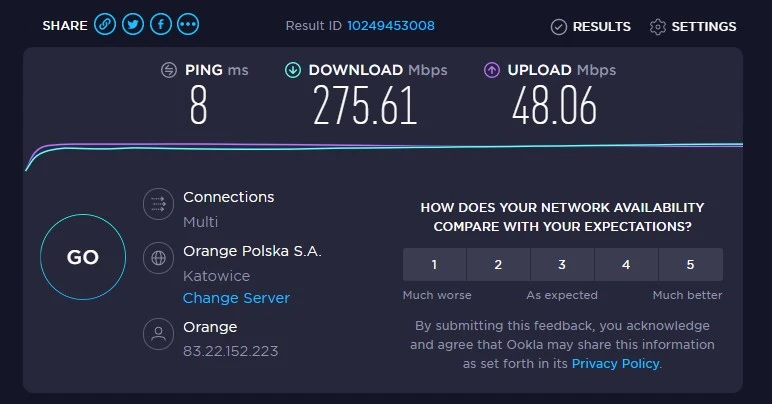772x404 pixels.
Task: Share the result on Twitter
Action: [133, 25]
